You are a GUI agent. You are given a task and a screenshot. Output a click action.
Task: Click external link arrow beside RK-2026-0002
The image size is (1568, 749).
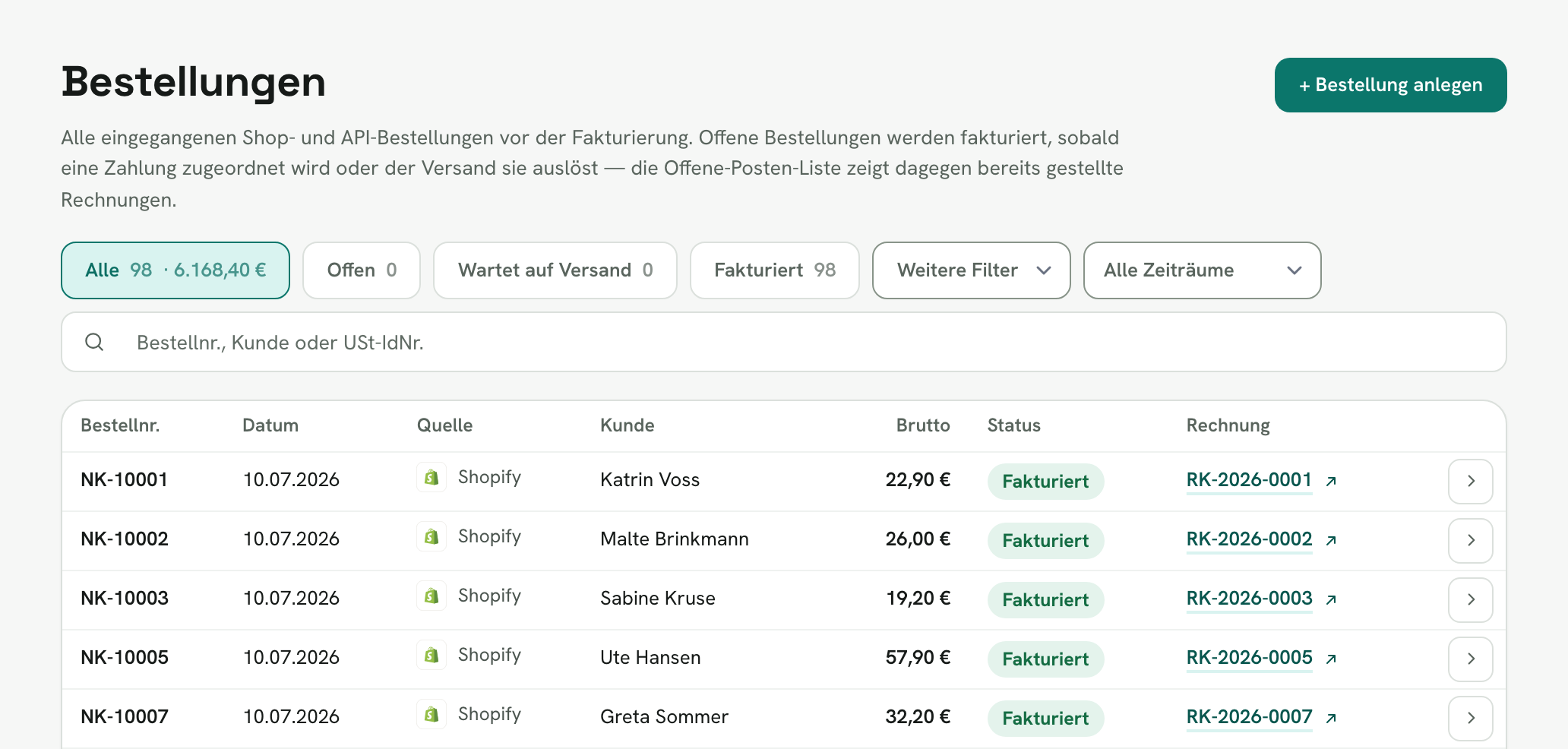[1331, 540]
